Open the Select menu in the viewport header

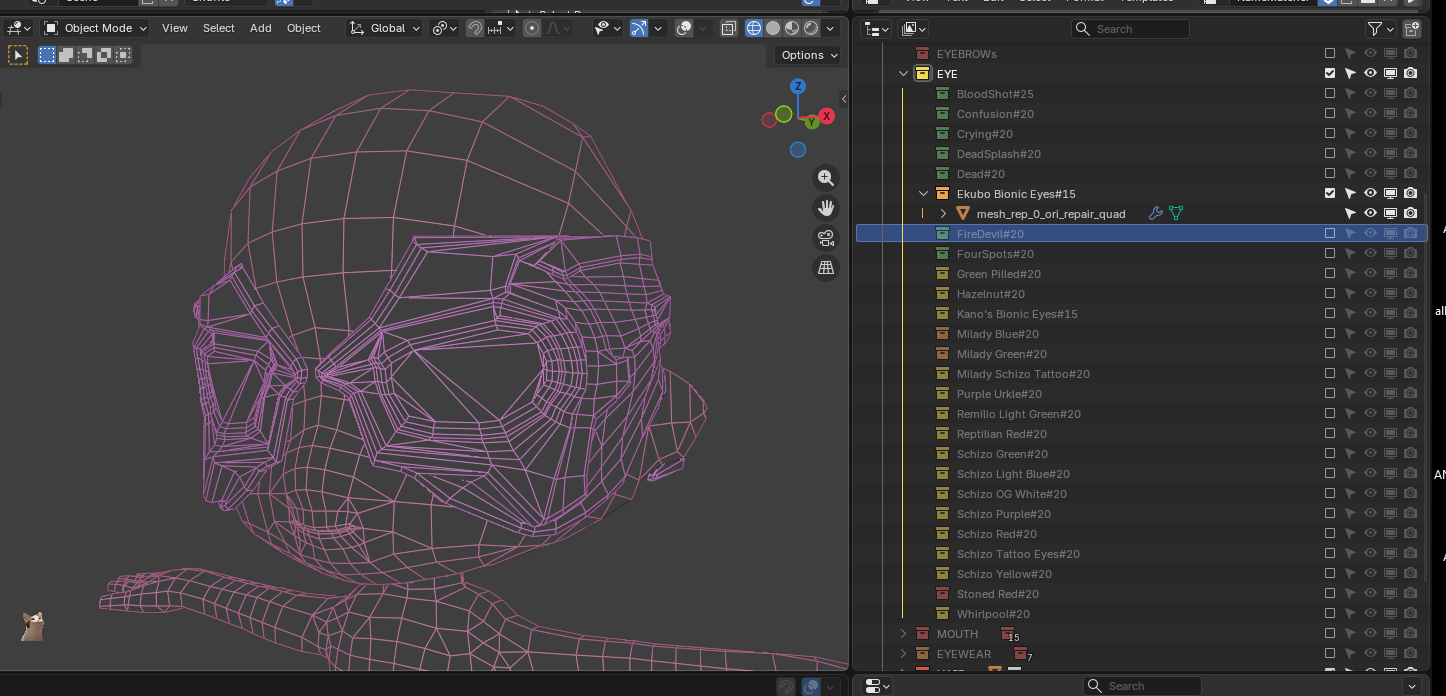(219, 28)
